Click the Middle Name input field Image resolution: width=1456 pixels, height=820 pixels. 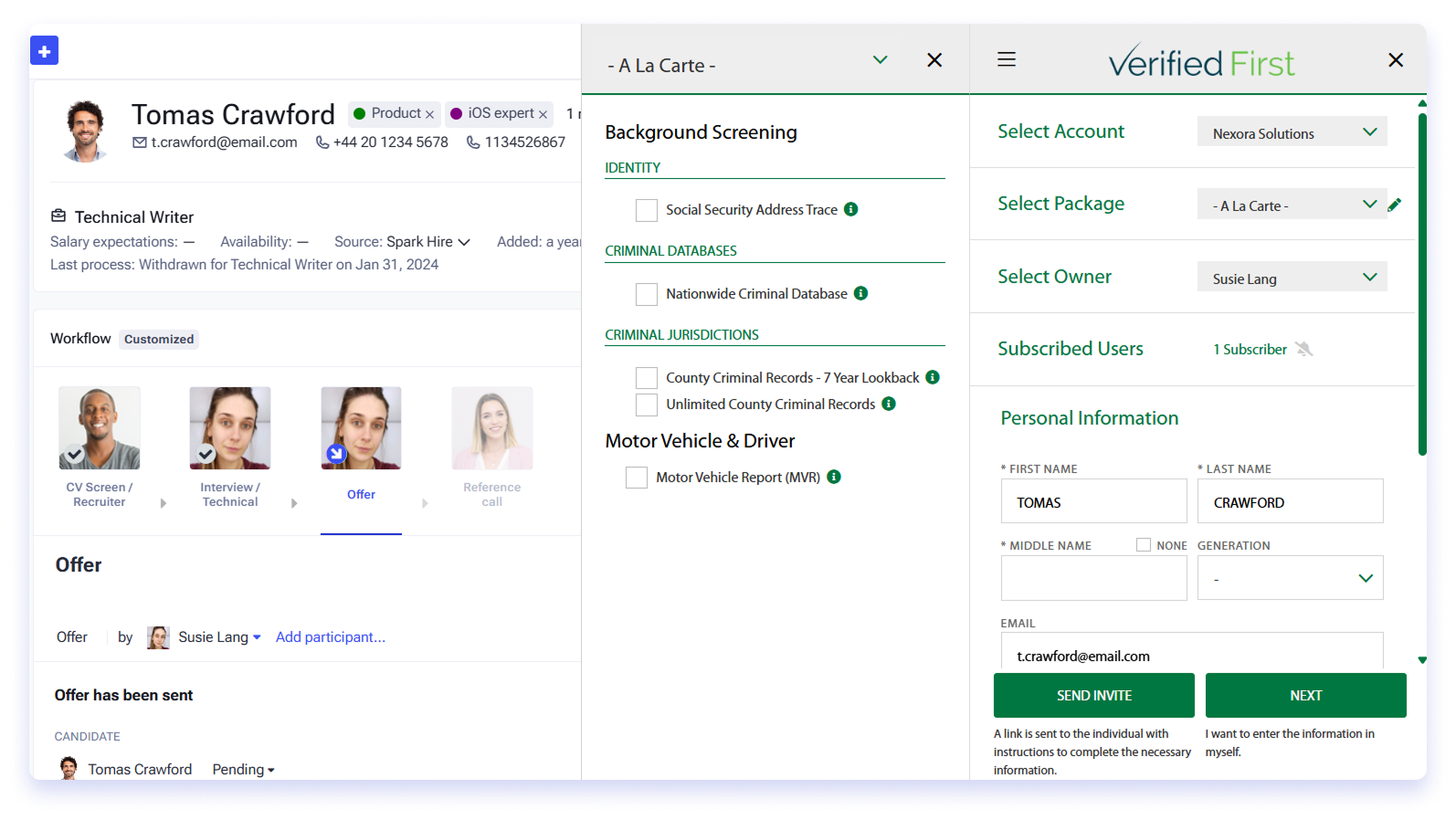point(1094,578)
